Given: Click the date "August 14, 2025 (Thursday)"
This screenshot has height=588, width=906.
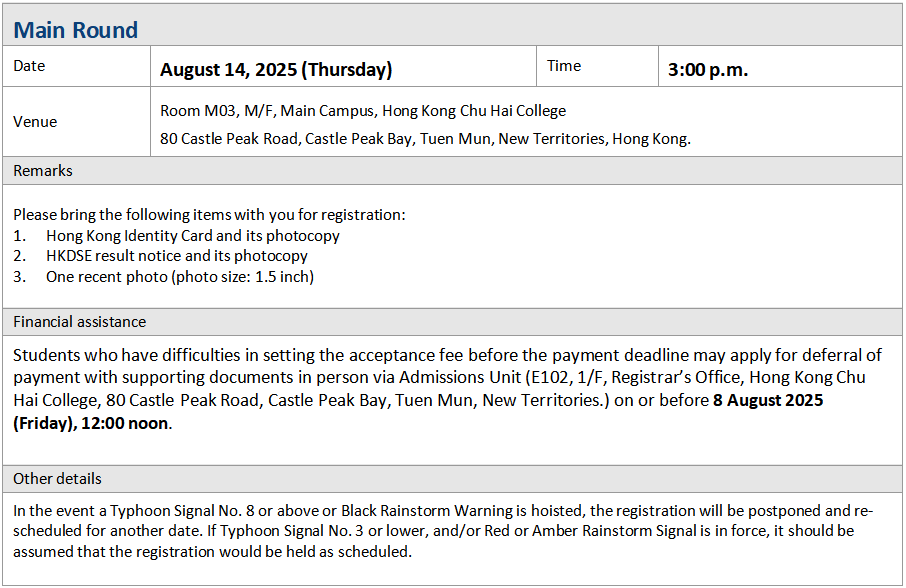Looking at the screenshot, I should tap(276, 69).
